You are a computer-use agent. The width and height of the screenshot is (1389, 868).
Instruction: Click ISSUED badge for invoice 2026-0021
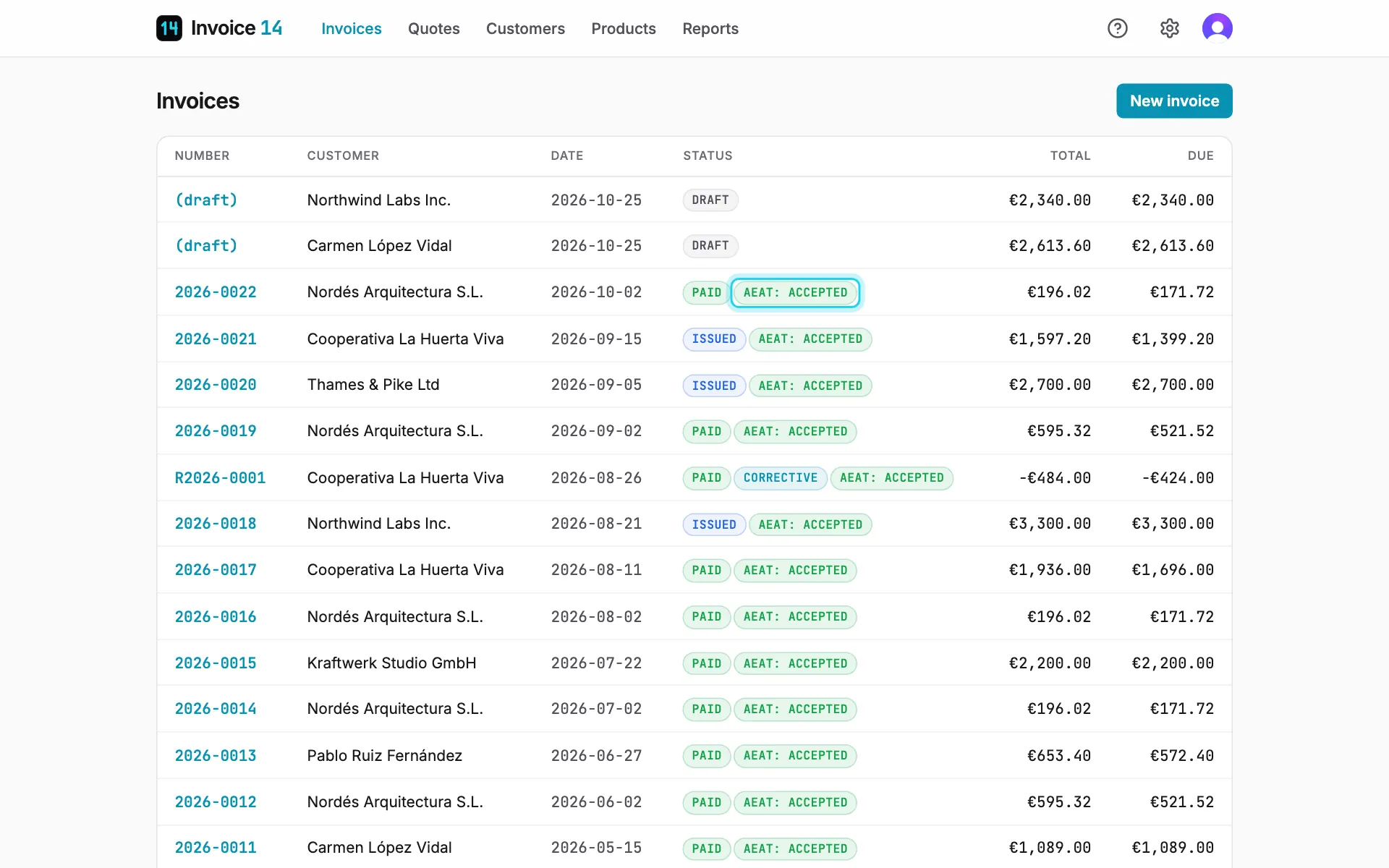tap(714, 339)
